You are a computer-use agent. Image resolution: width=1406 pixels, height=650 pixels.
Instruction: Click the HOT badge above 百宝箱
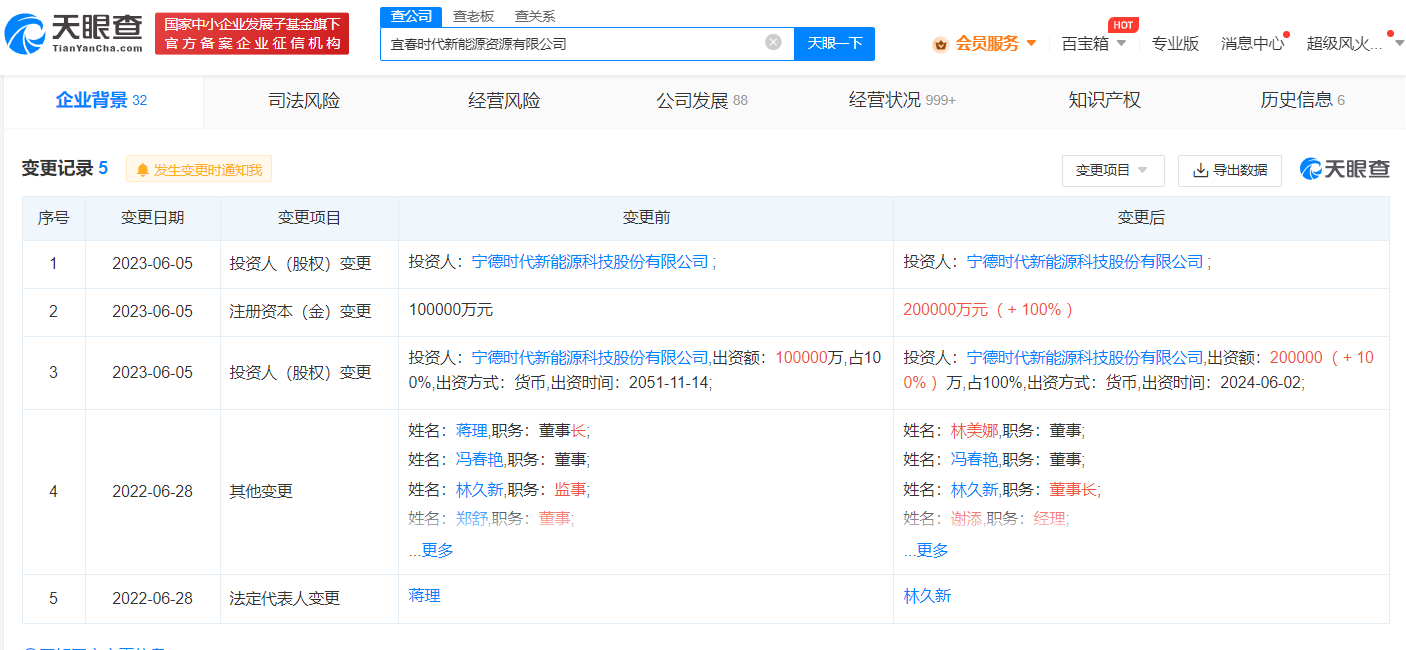click(1123, 25)
